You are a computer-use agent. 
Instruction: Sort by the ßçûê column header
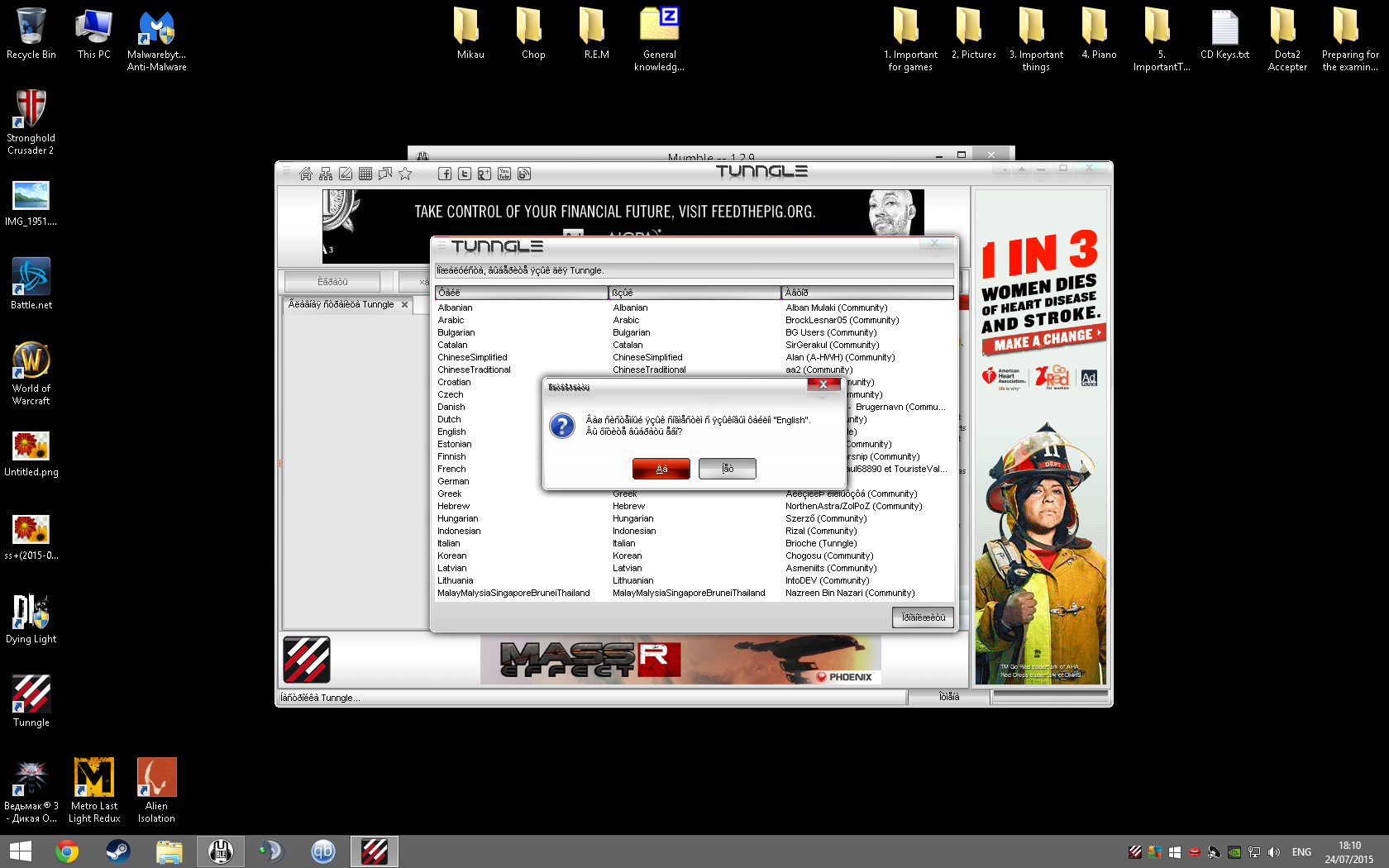pos(695,293)
